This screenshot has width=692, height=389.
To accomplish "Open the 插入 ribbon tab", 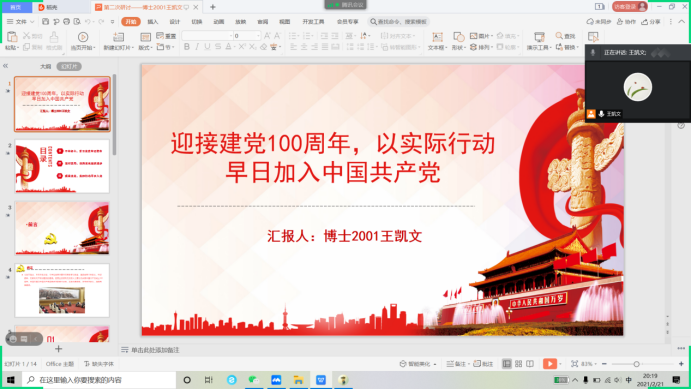I will click(153, 22).
